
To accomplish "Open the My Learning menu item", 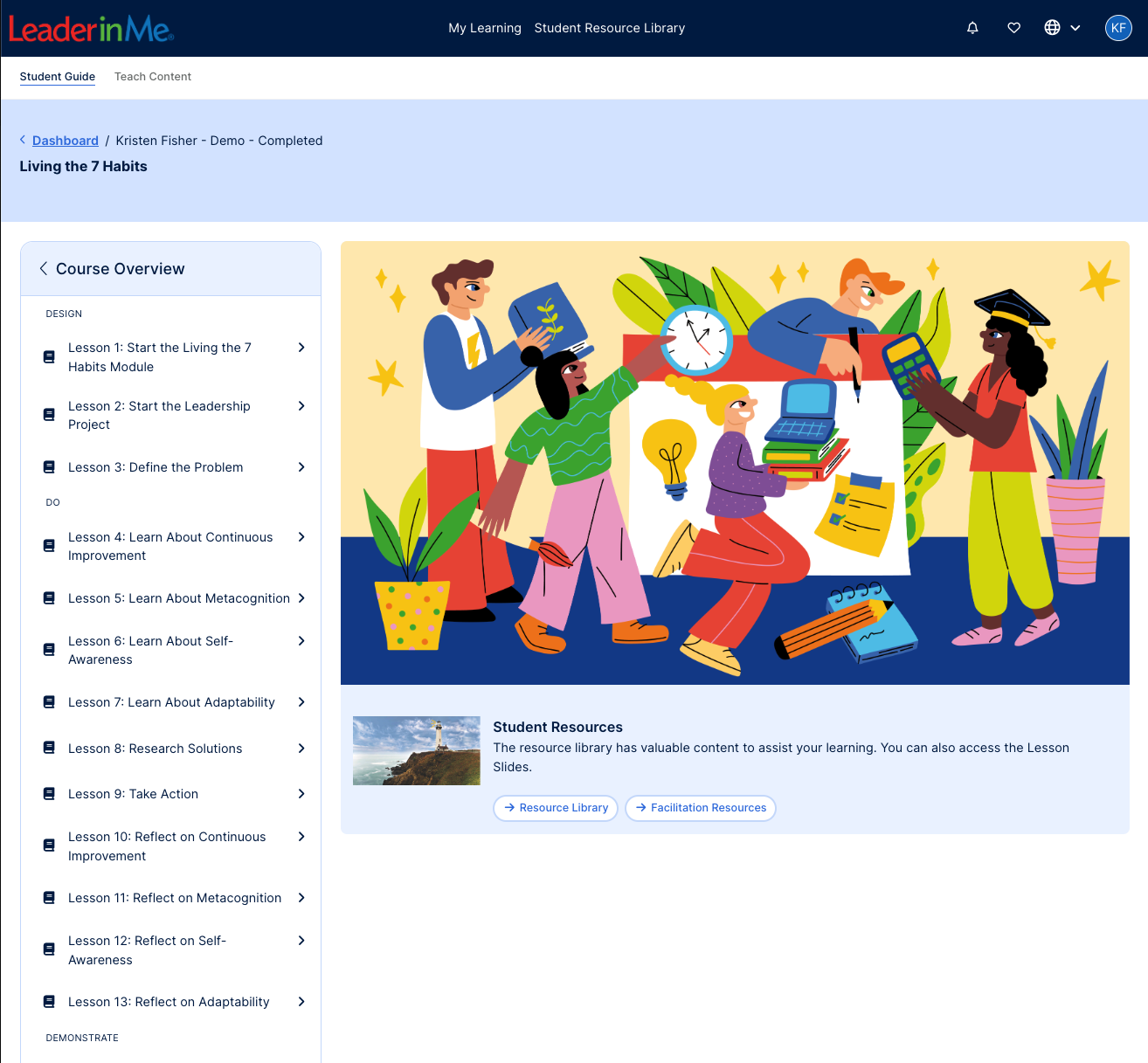I will click(485, 28).
